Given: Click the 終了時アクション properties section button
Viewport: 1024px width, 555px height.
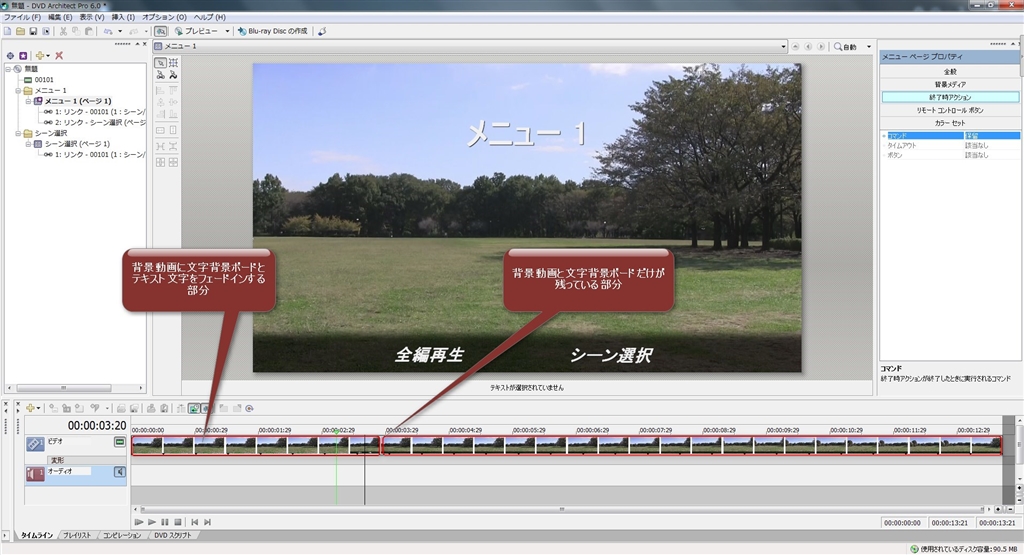Looking at the screenshot, I should pyautogui.click(x=950, y=97).
